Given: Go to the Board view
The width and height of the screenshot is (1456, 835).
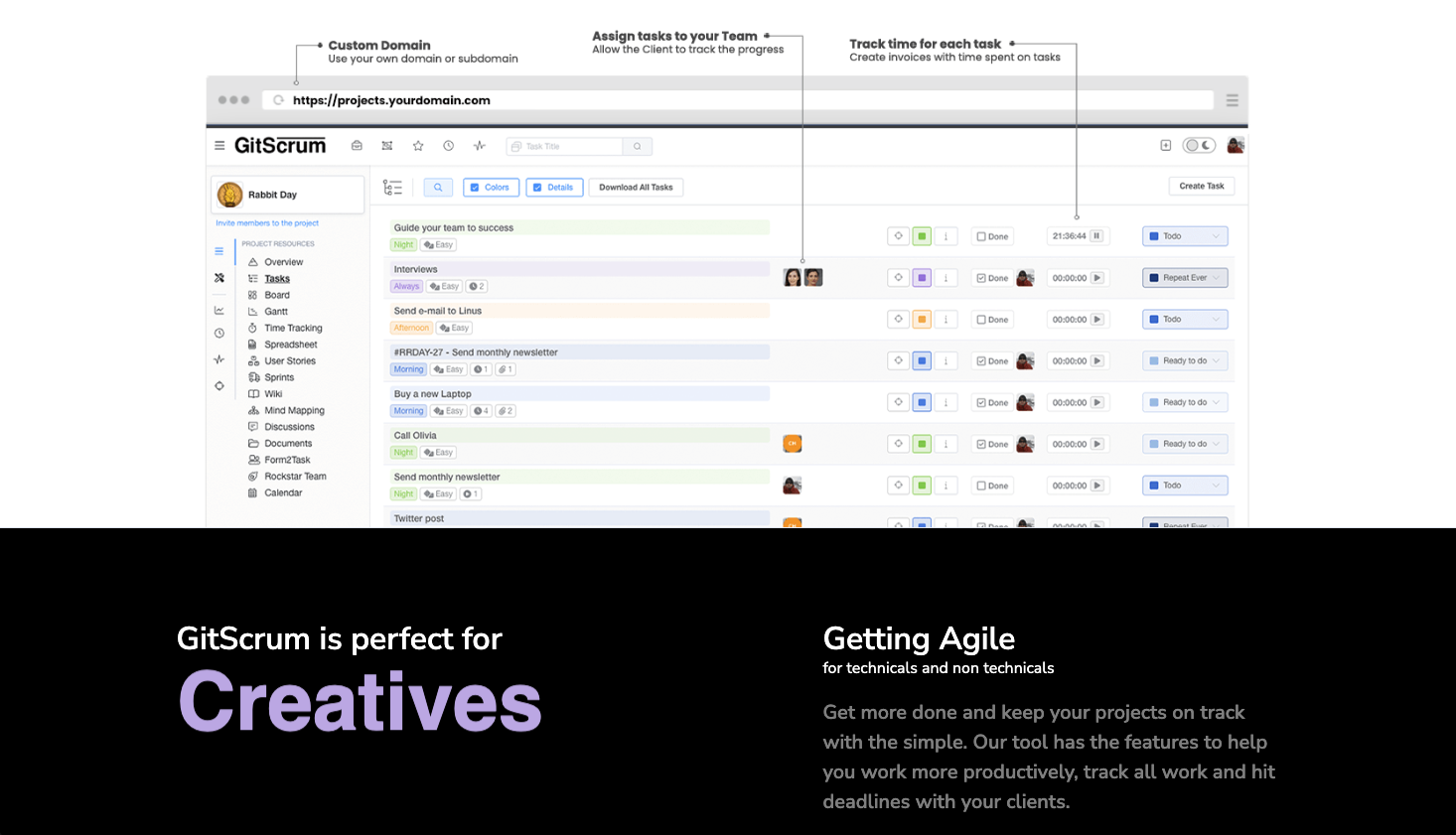Looking at the screenshot, I should tap(277, 295).
